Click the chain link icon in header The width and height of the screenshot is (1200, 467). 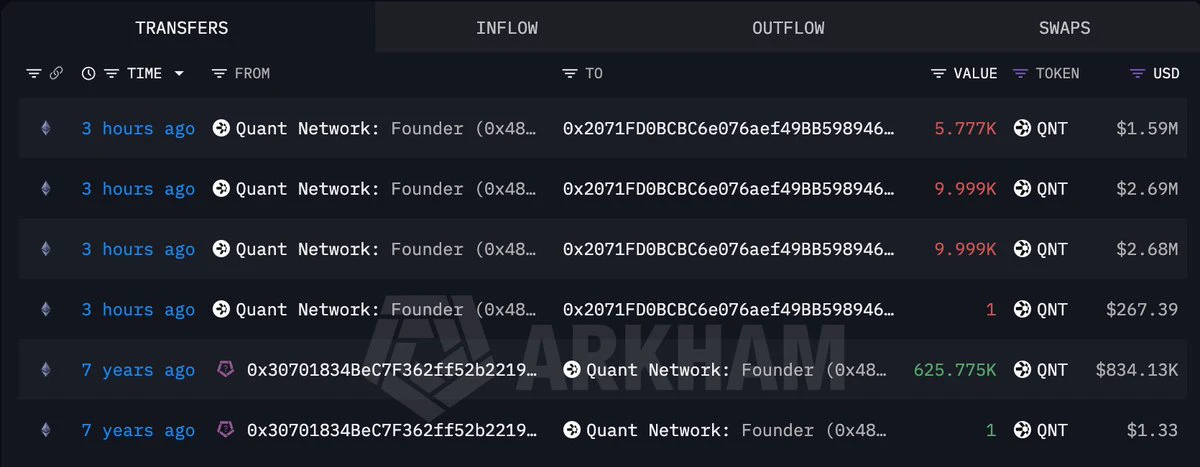click(x=56, y=73)
